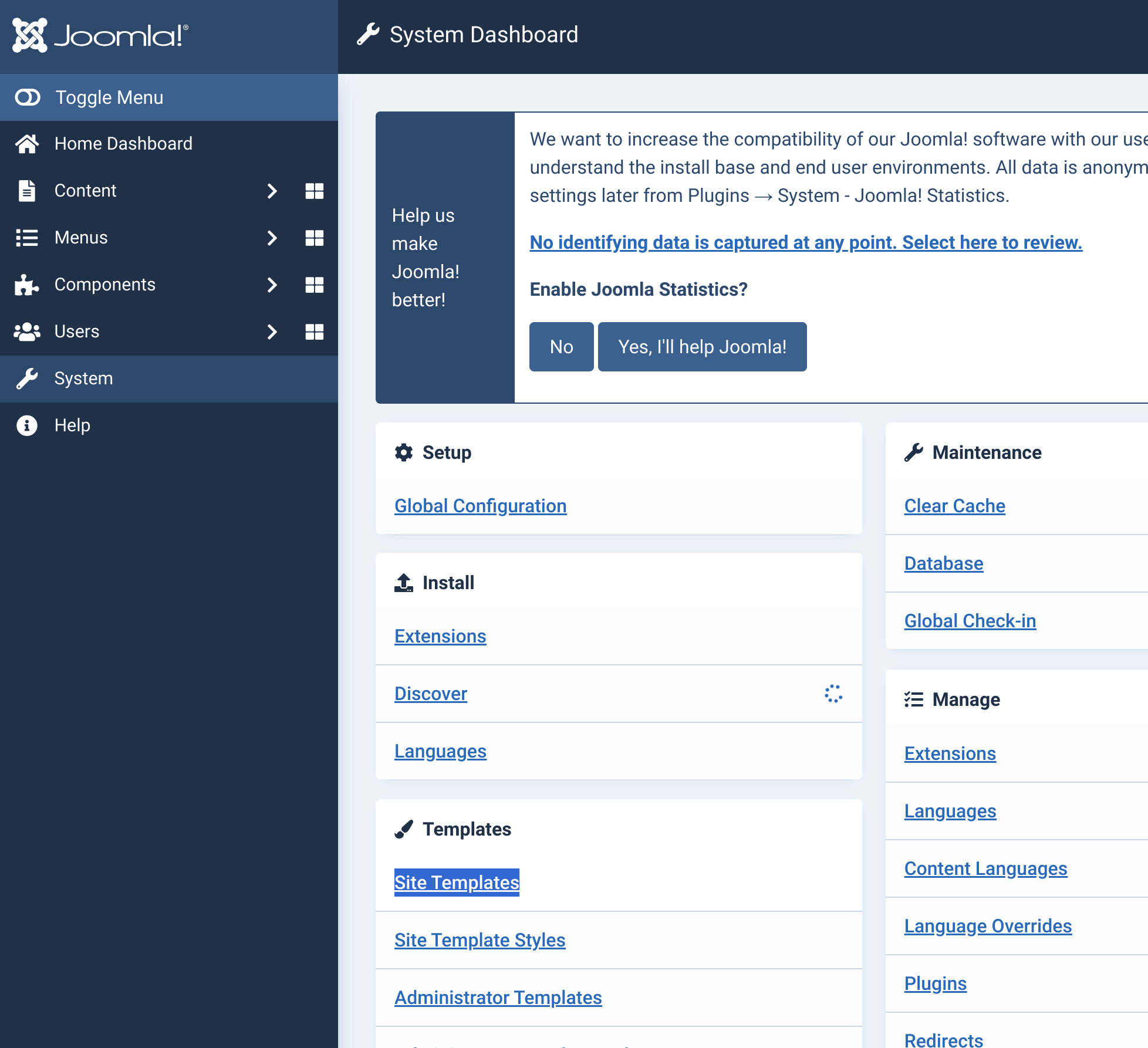Click the Discover loading spinner
Viewport: 1148px width, 1048px height.
(x=833, y=694)
